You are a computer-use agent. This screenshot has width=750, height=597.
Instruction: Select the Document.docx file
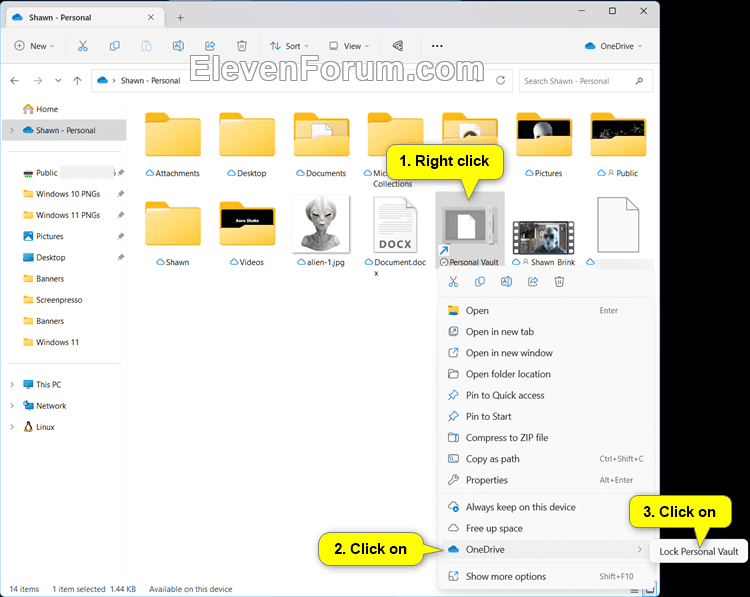pos(395,234)
